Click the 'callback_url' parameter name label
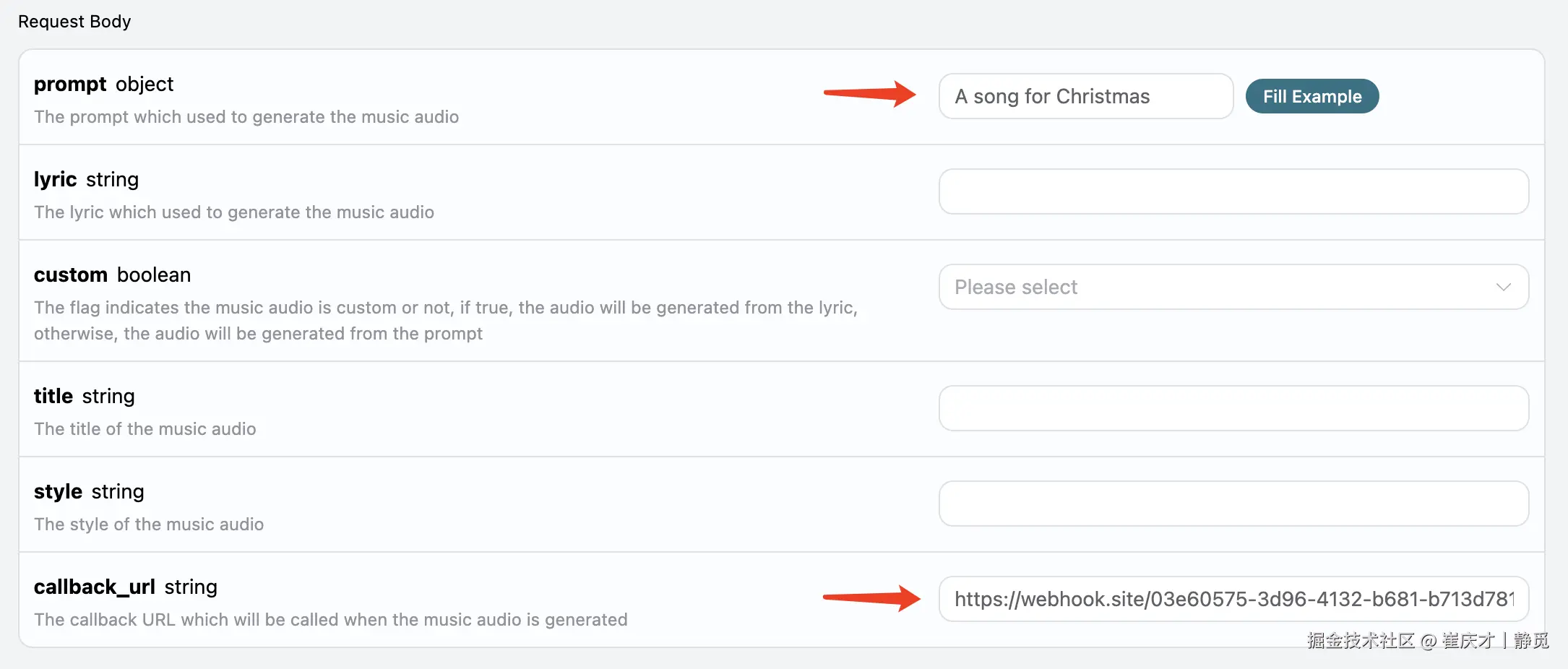Viewport: 1568px width, 669px height. 95,587
